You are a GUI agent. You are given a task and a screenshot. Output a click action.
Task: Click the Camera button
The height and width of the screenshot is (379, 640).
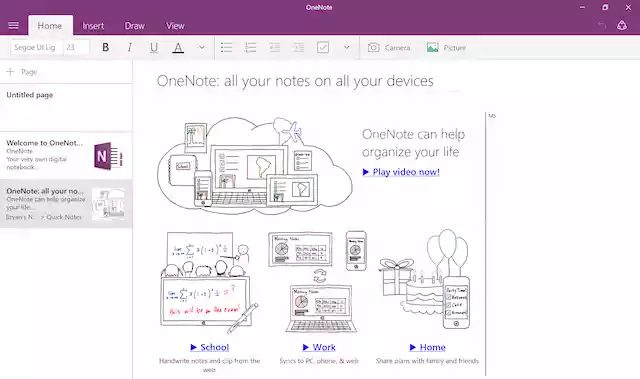389,48
